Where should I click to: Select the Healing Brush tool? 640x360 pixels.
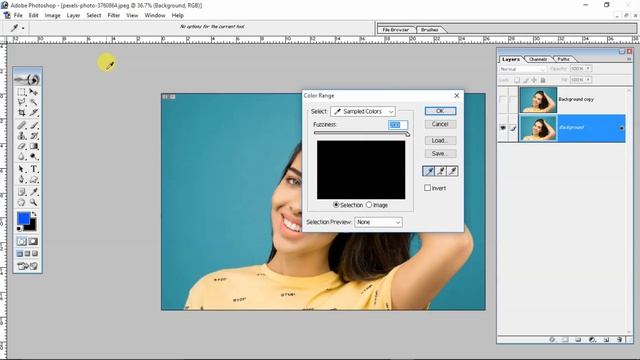click(22, 125)
